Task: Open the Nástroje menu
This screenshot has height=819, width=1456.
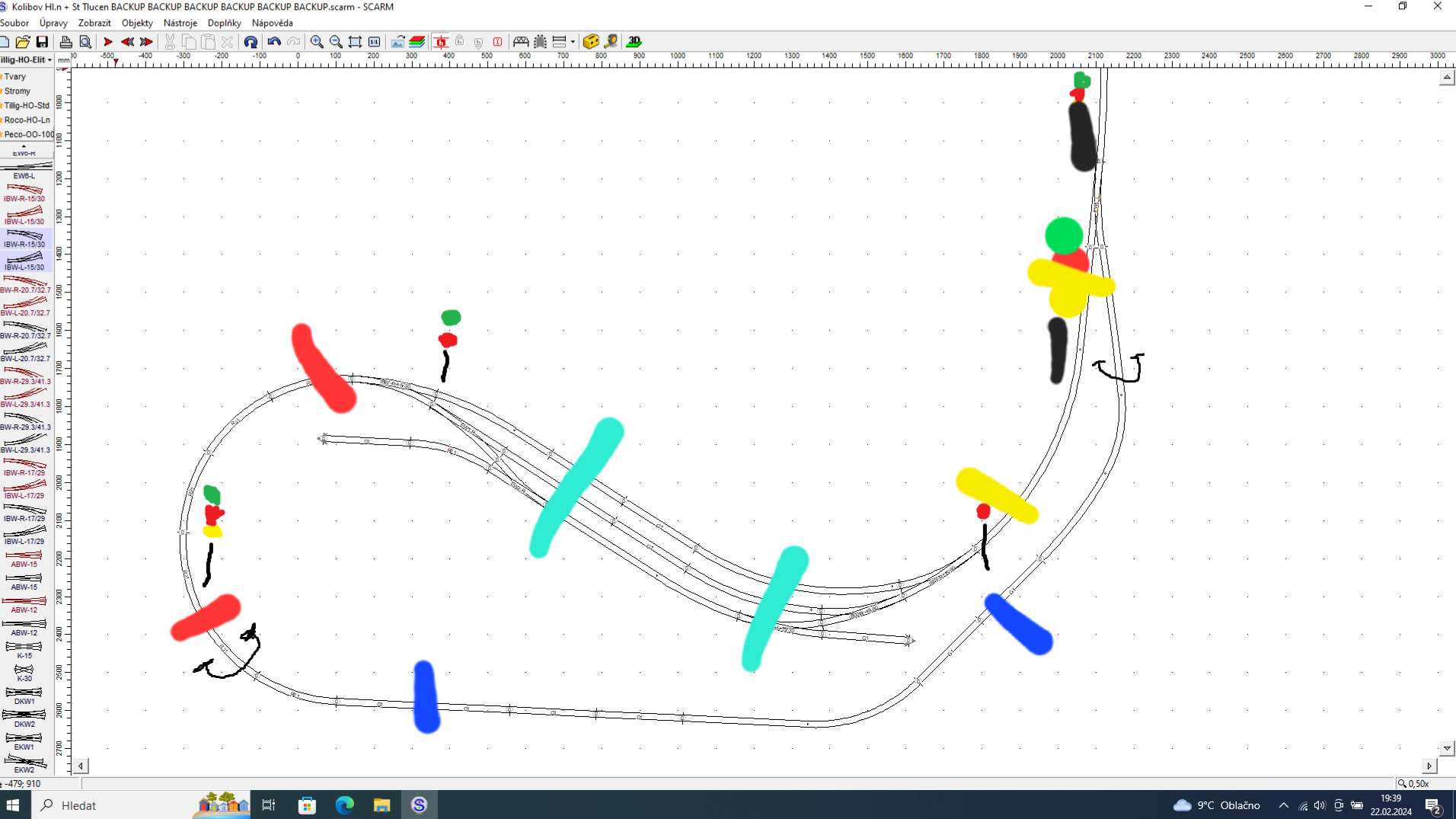Action: click(180, 23)
